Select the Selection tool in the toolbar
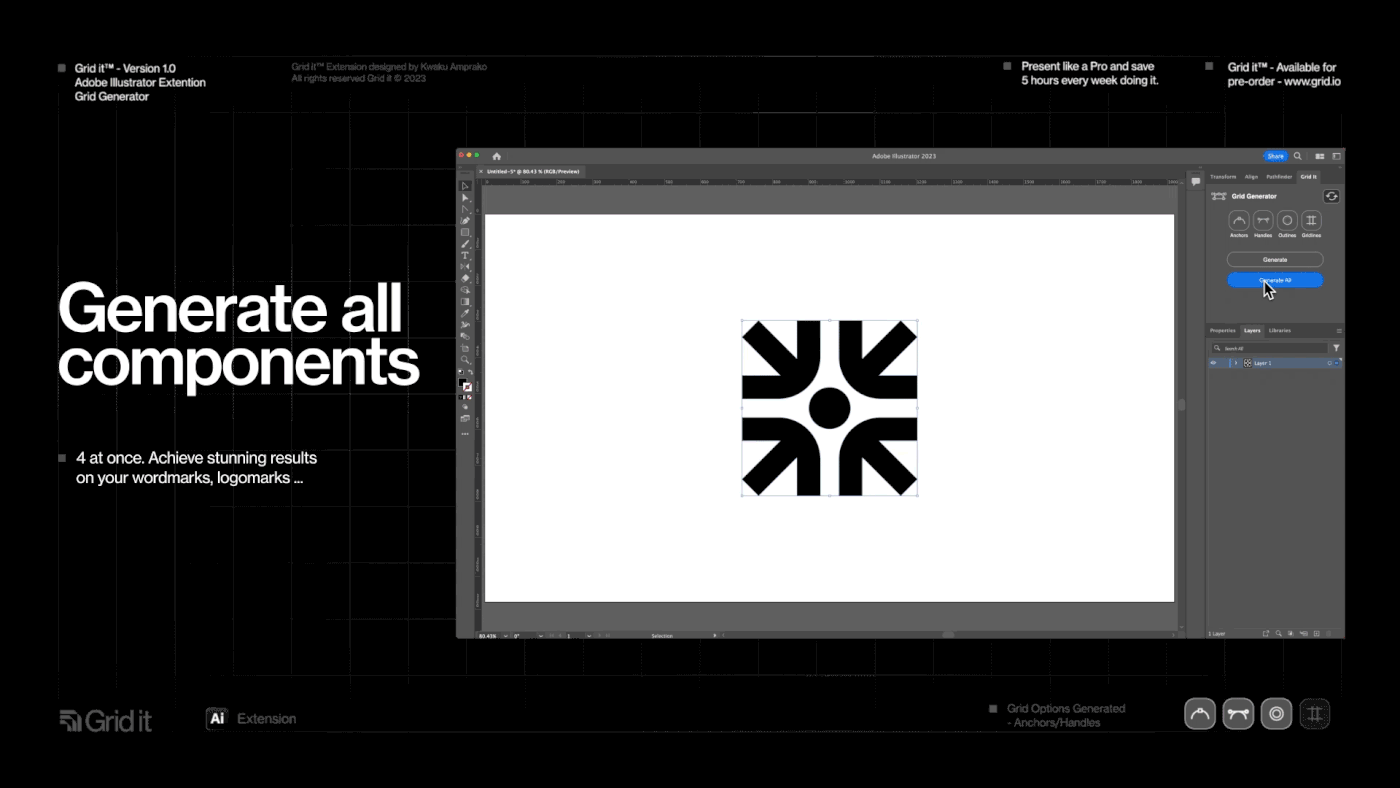Screen dimensions: 1400x788 (x=465, y=185)
